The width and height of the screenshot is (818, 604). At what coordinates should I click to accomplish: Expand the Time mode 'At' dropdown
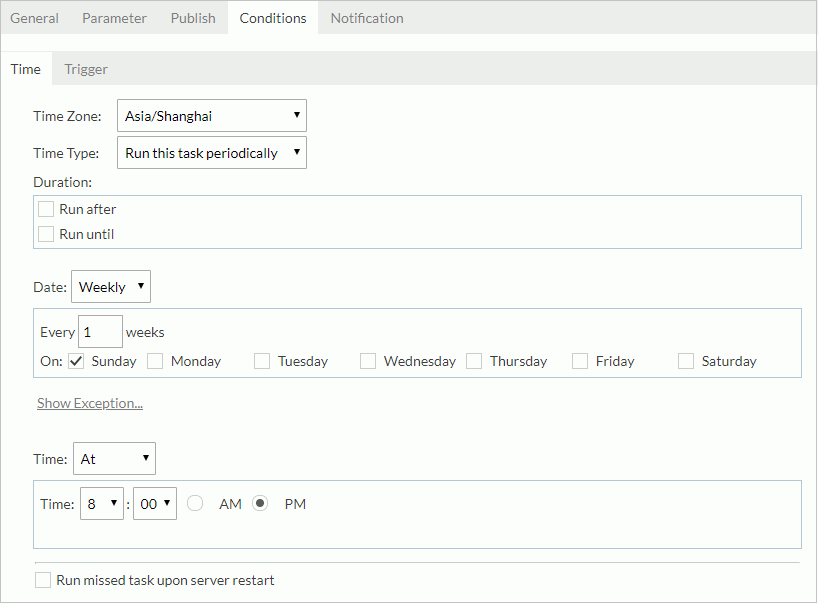tap(114, 459)
